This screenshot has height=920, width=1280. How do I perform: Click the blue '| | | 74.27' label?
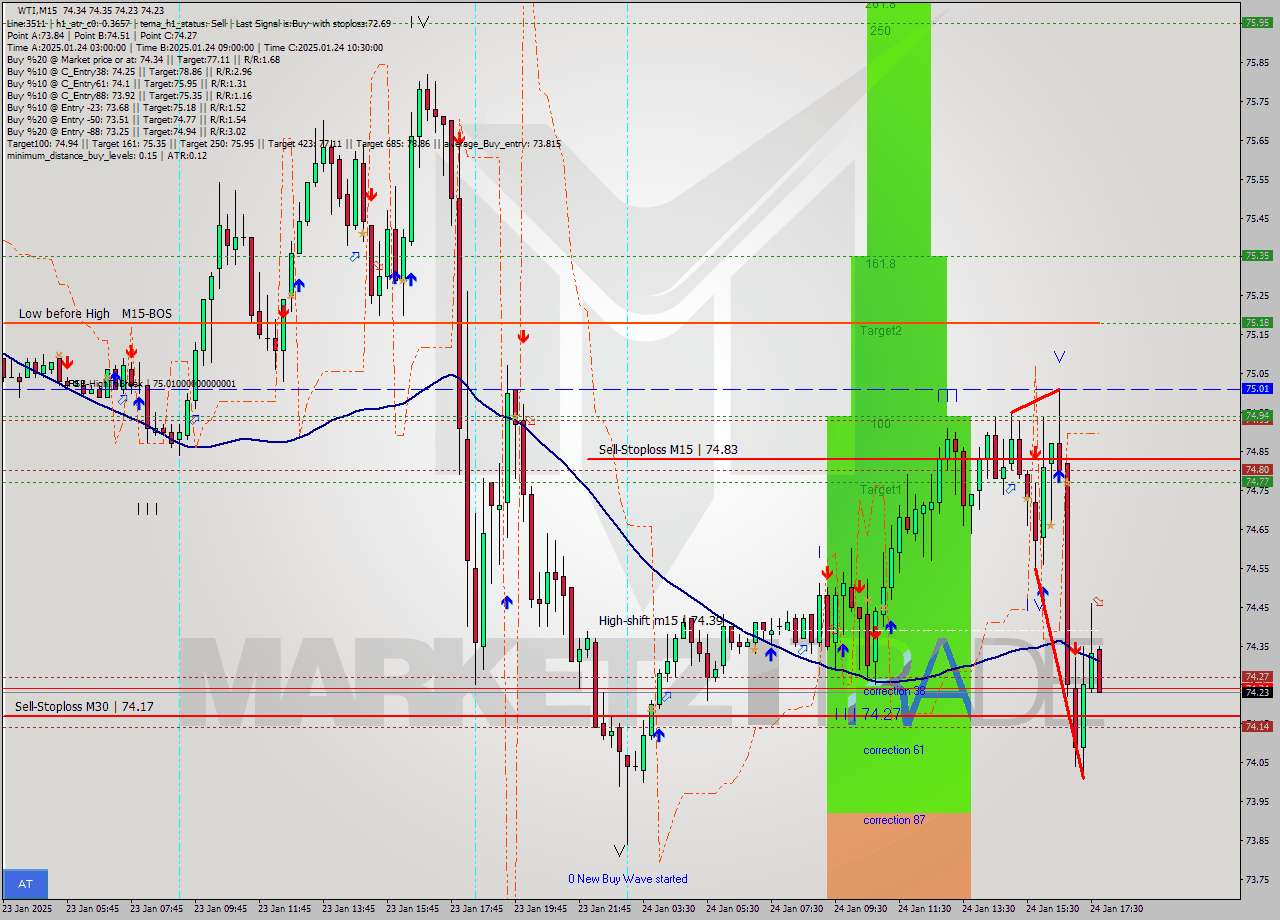(x=868, y=714)
